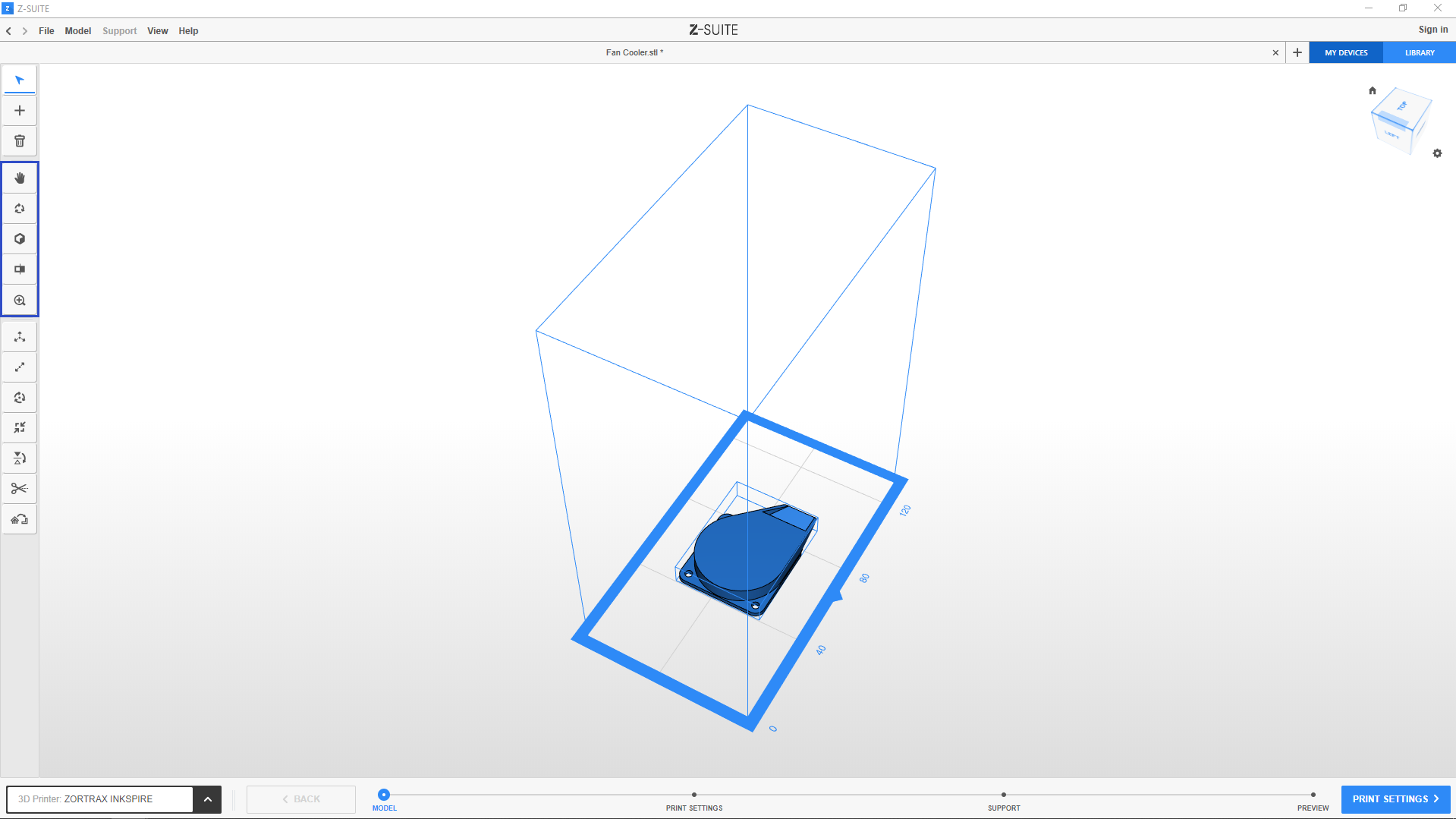
Task: Jump to the PREVIEW step marker
Action: (1313, 795)
